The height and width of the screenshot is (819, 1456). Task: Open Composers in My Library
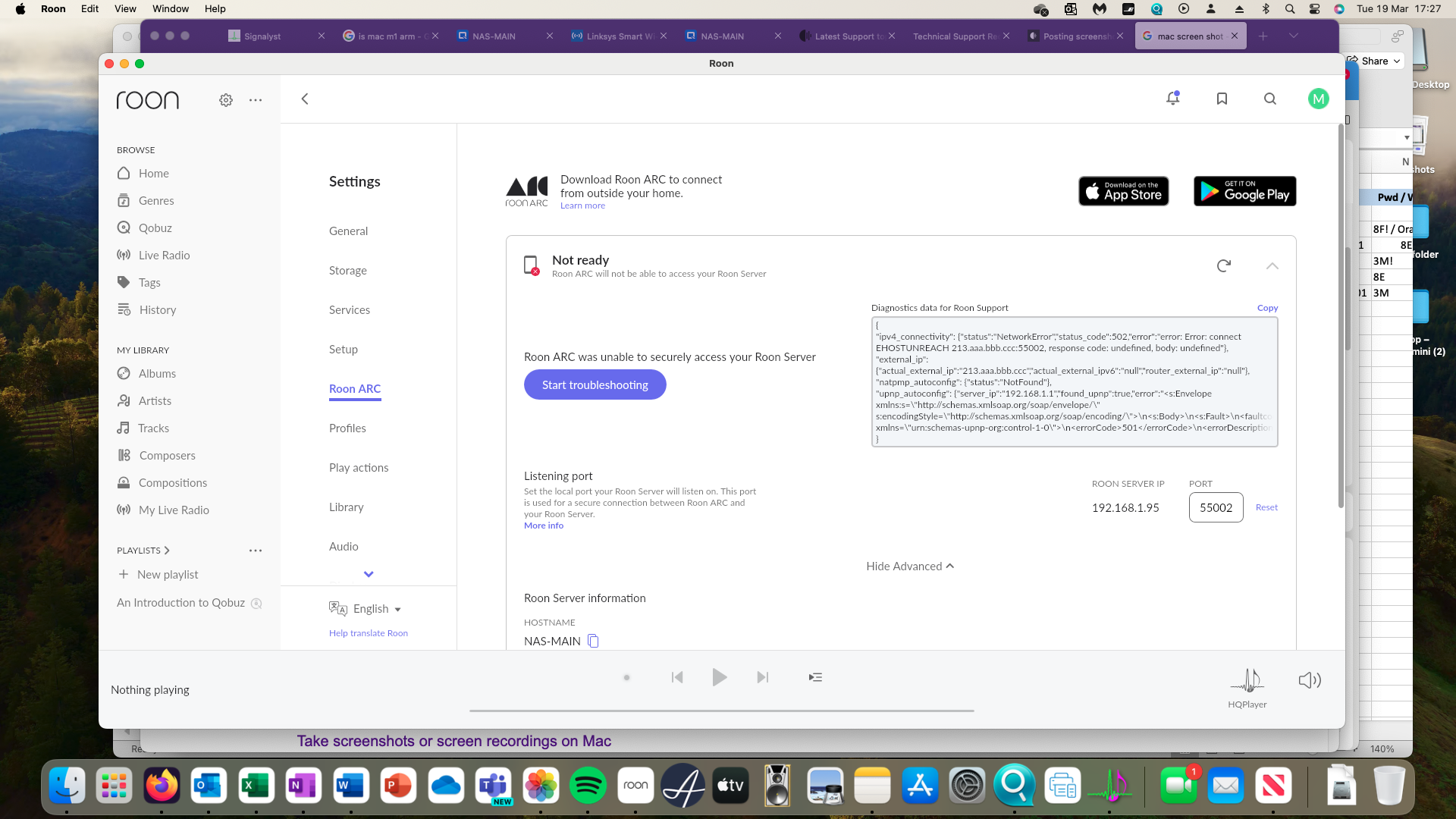(167, 456)
